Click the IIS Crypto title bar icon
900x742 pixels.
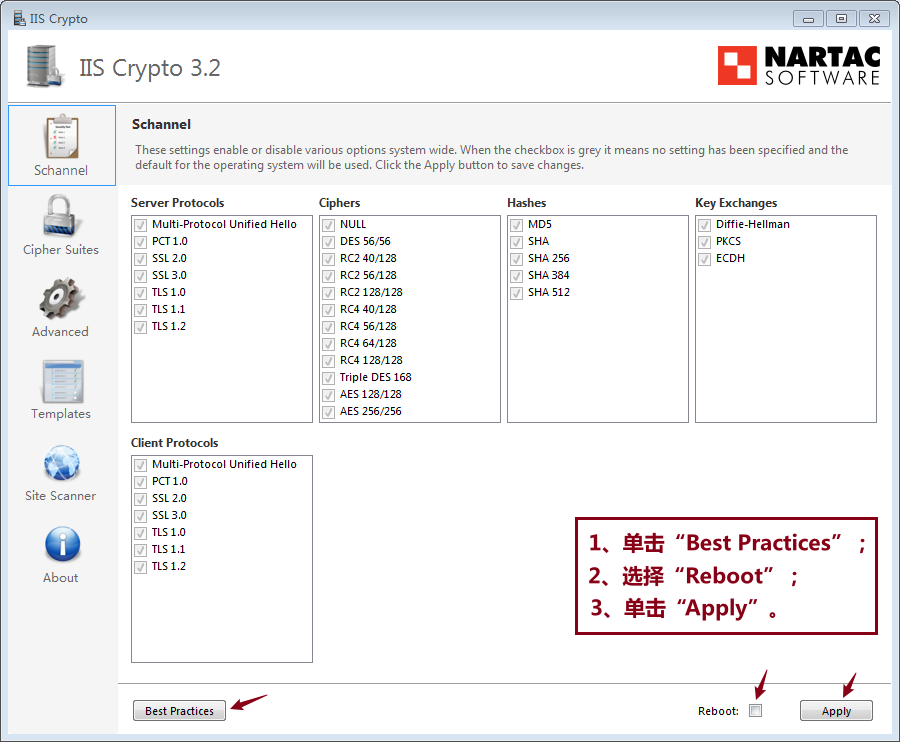pyautogui.click(x=19, y=18)
